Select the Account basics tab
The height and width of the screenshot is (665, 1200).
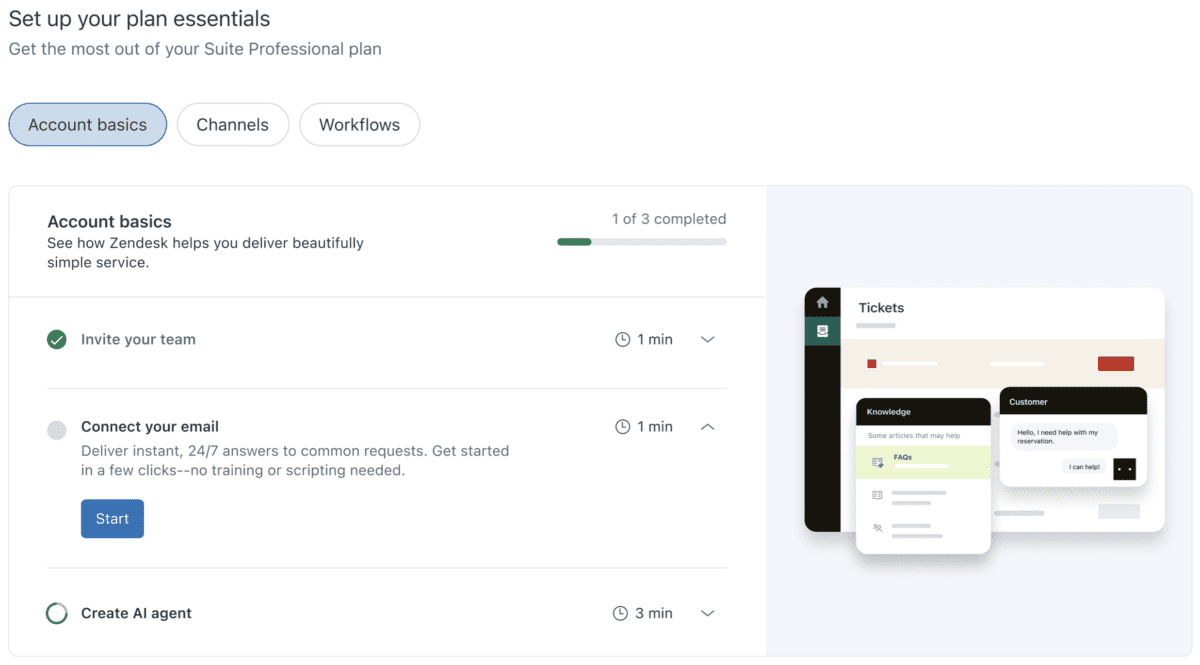point(88,125)
